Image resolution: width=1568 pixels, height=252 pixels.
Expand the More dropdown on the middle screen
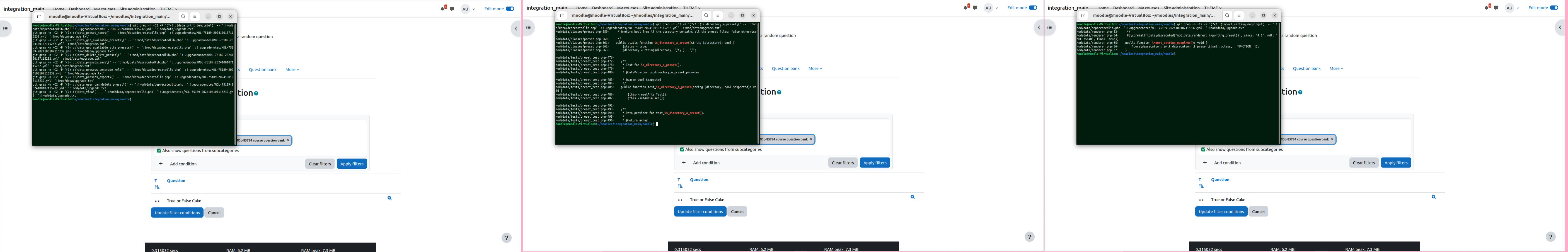tap(815, 68)
